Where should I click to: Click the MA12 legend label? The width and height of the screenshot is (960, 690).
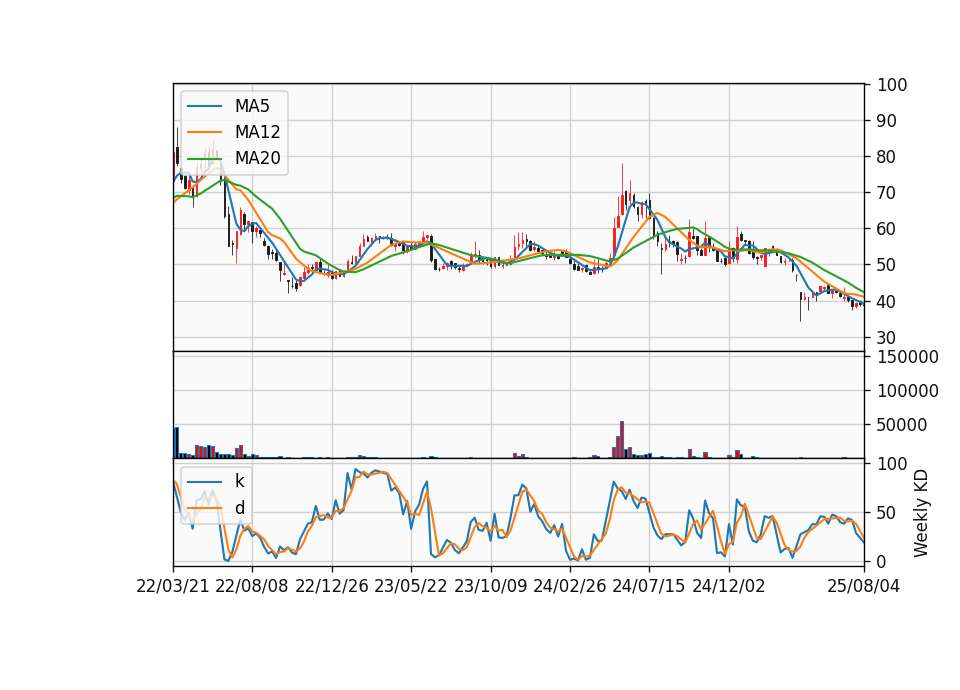(x=257, y=132)
